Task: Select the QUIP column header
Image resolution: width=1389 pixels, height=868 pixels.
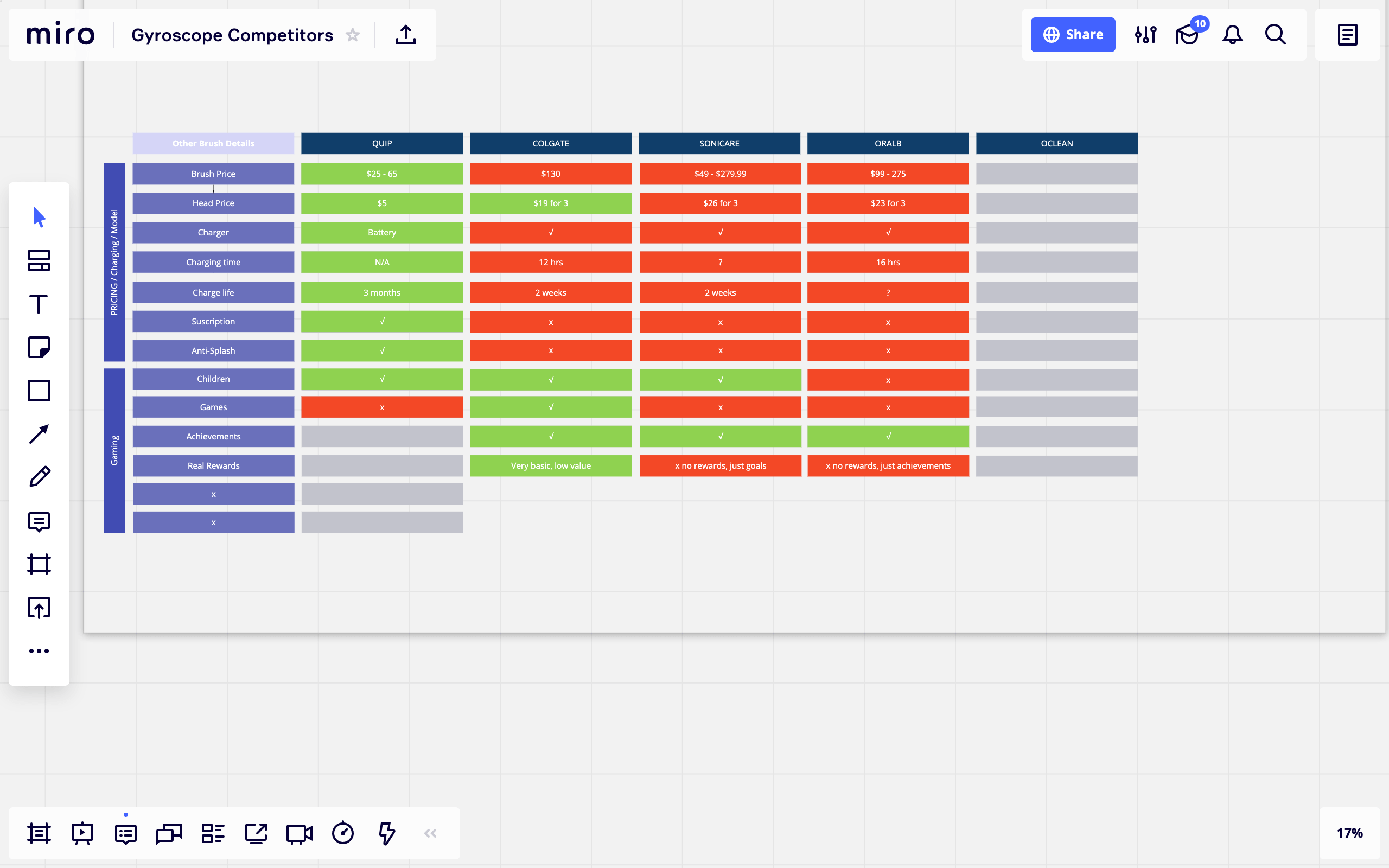Action: point(381,144)
